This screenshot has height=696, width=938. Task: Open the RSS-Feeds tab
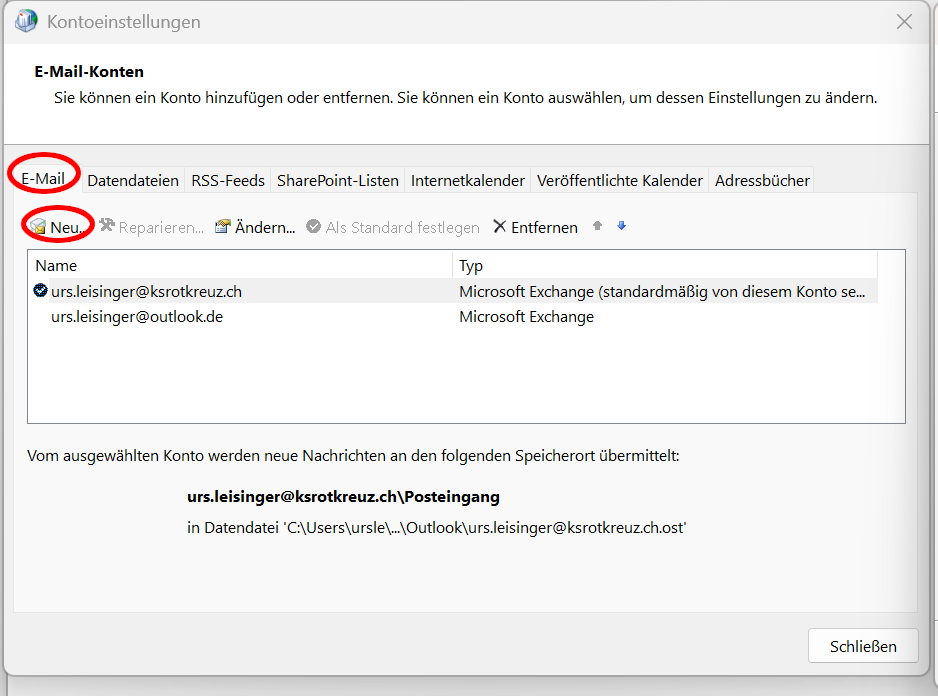tap(228, 180)
